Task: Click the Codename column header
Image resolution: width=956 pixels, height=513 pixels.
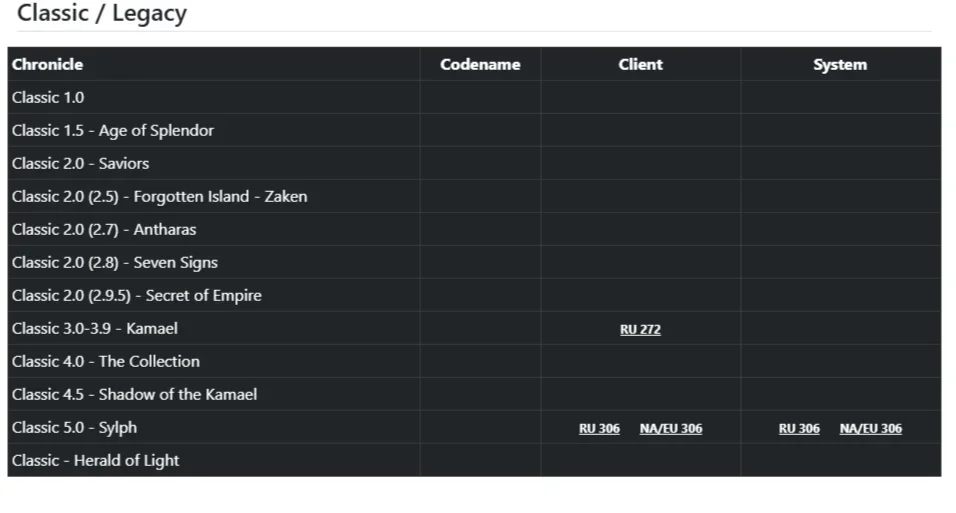Action: [480, 65]
